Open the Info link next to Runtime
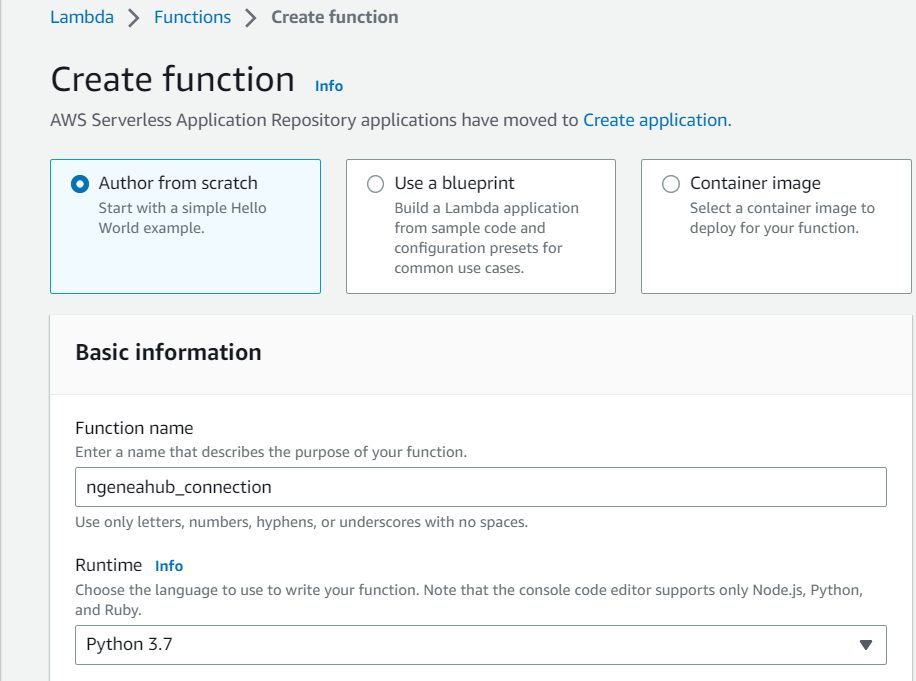The height and width of the screenshot is (681, 916). 168,566
